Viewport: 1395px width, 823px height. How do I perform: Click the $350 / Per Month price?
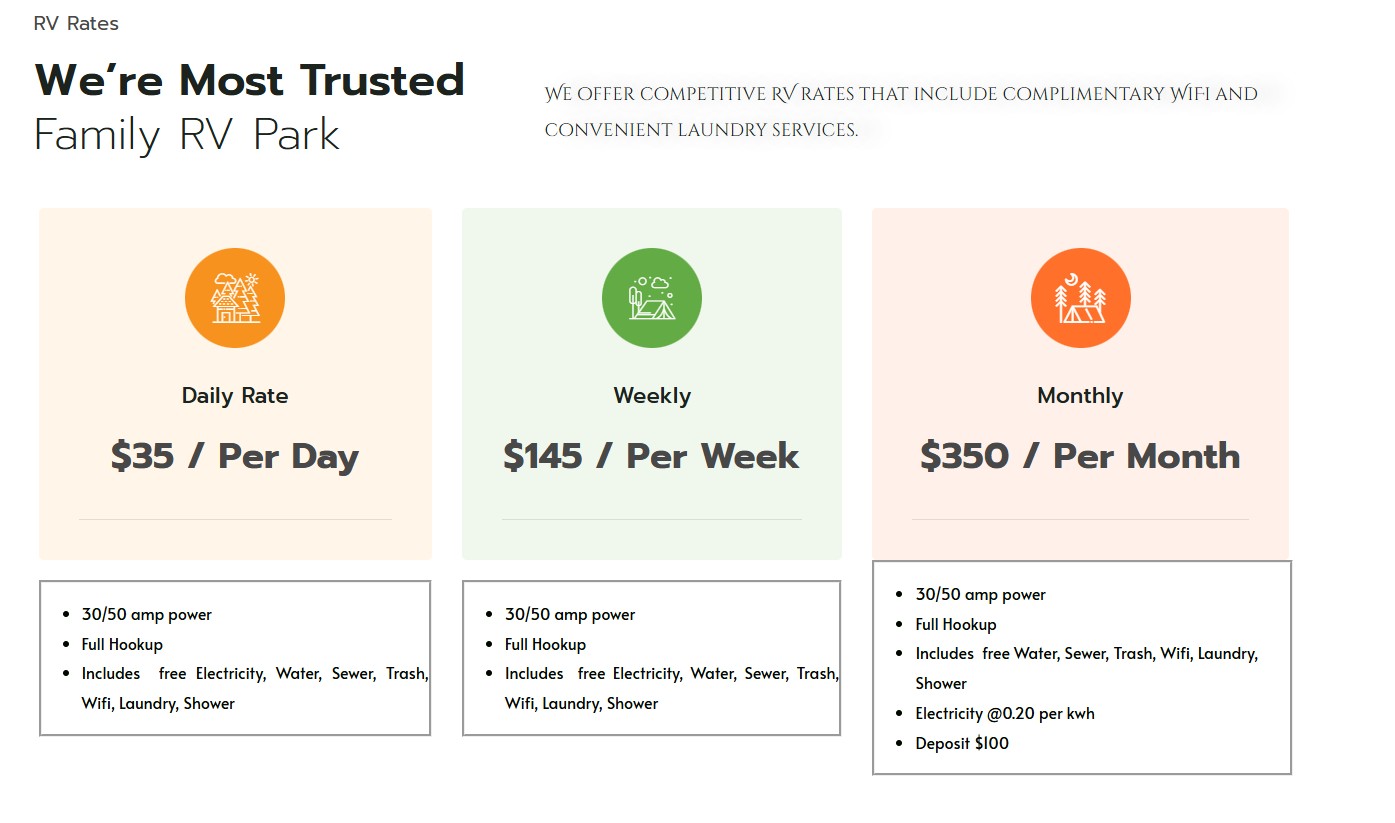click(x=1080, y=456)
